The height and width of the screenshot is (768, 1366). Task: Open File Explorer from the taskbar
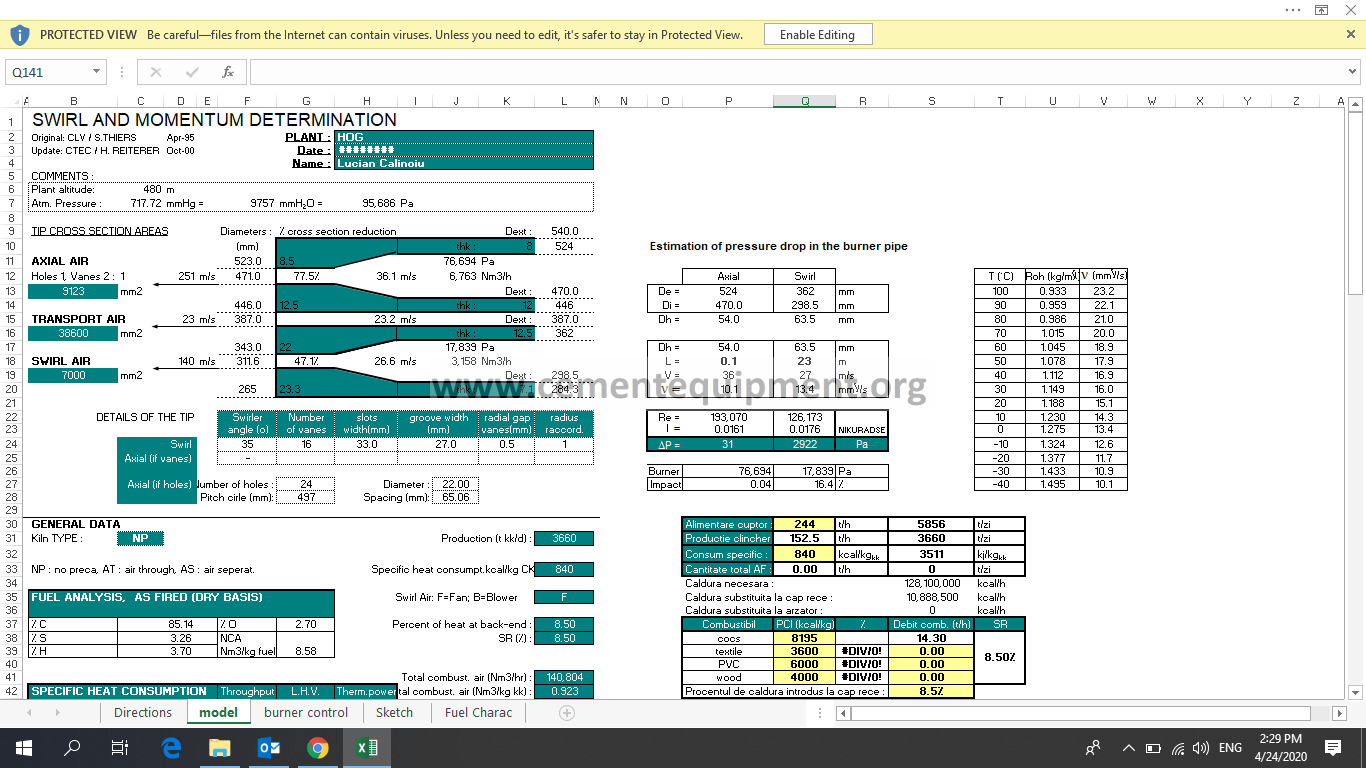pyautogui.click(x=219, y=747)
